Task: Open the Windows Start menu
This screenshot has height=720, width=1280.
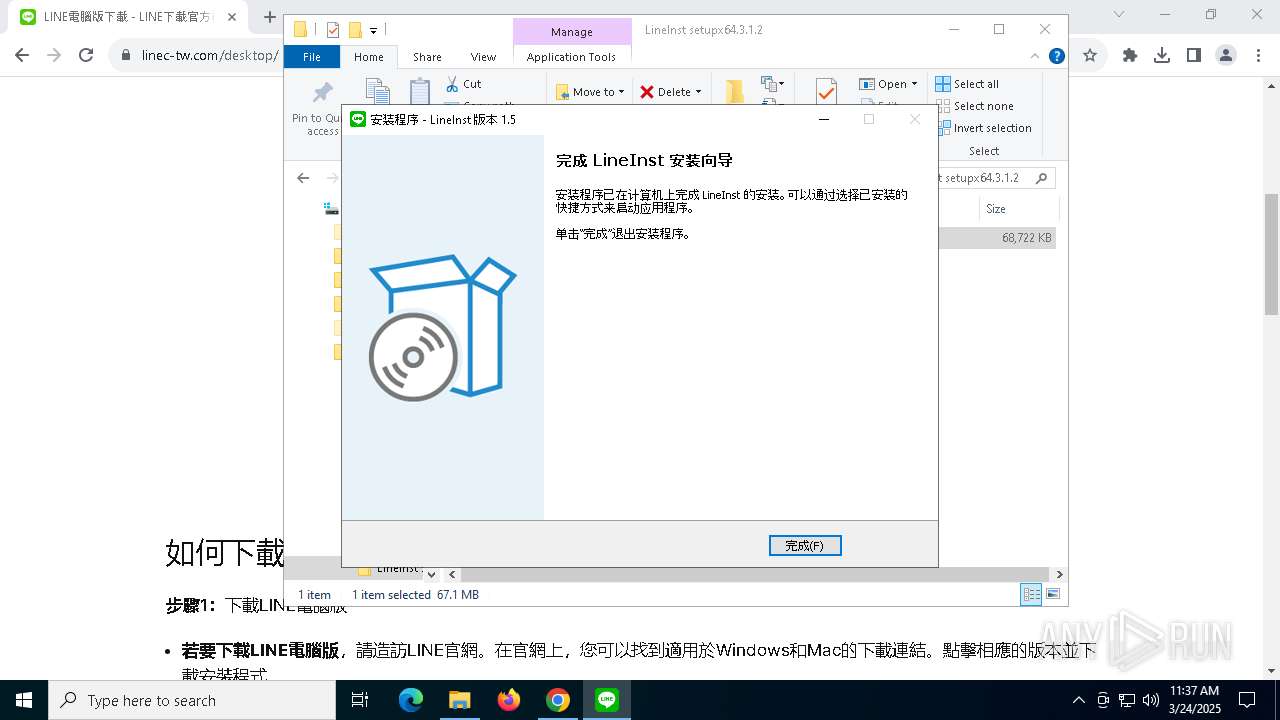Action: click(x=24, y=700)
